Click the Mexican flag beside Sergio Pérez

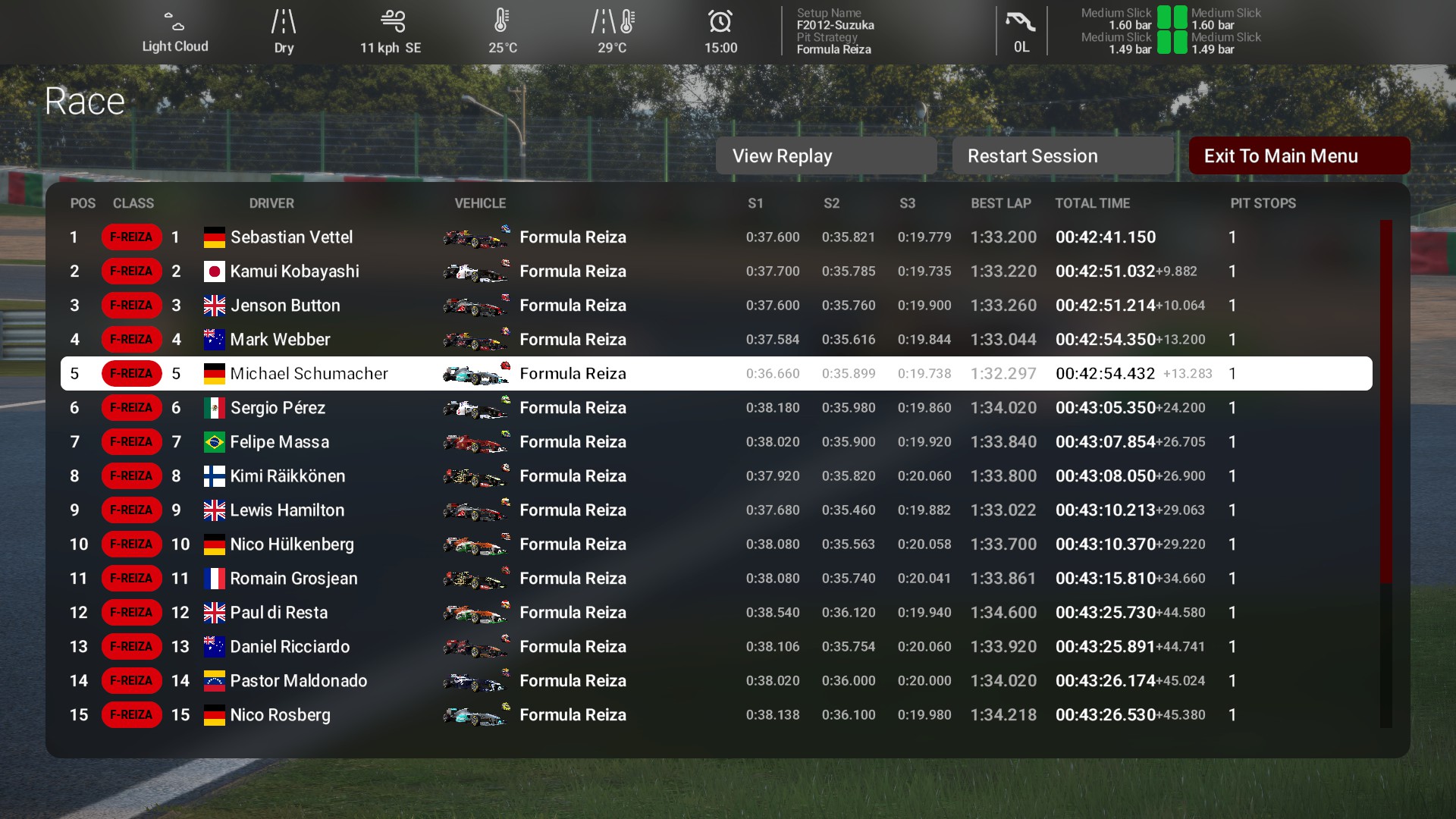[x=215, y=408]
